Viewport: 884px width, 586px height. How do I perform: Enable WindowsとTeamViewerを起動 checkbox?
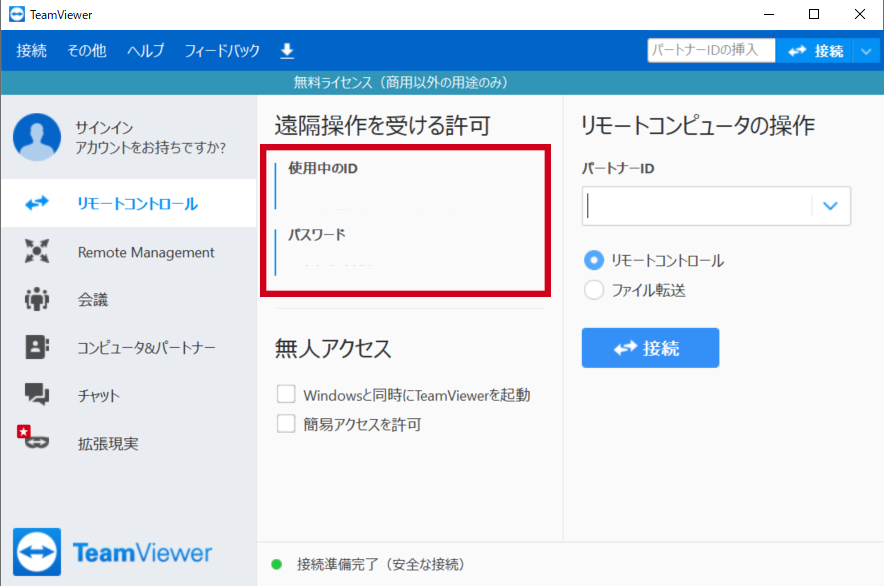286,394
